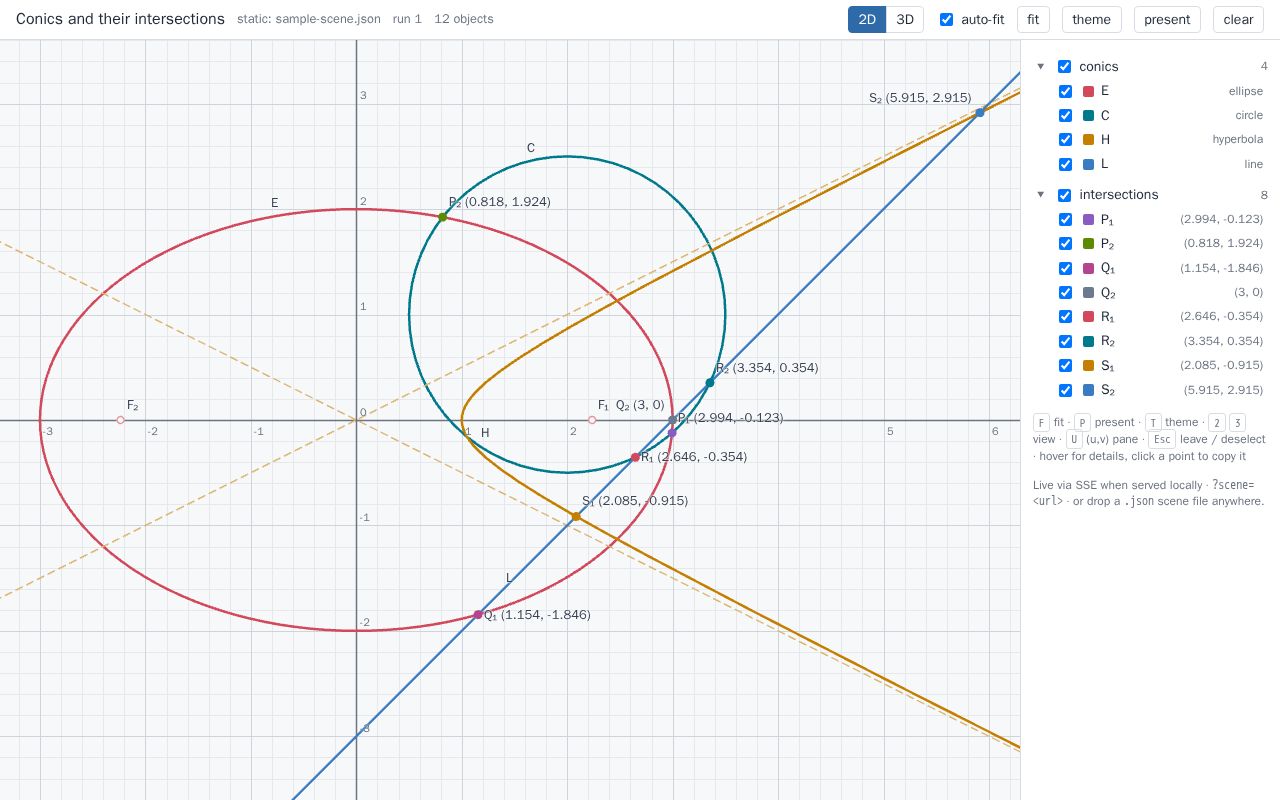Select the R₁ row coordinates (2.646, -0.354)
This screenshot has height=800, width=1280.
[1221, 316]
